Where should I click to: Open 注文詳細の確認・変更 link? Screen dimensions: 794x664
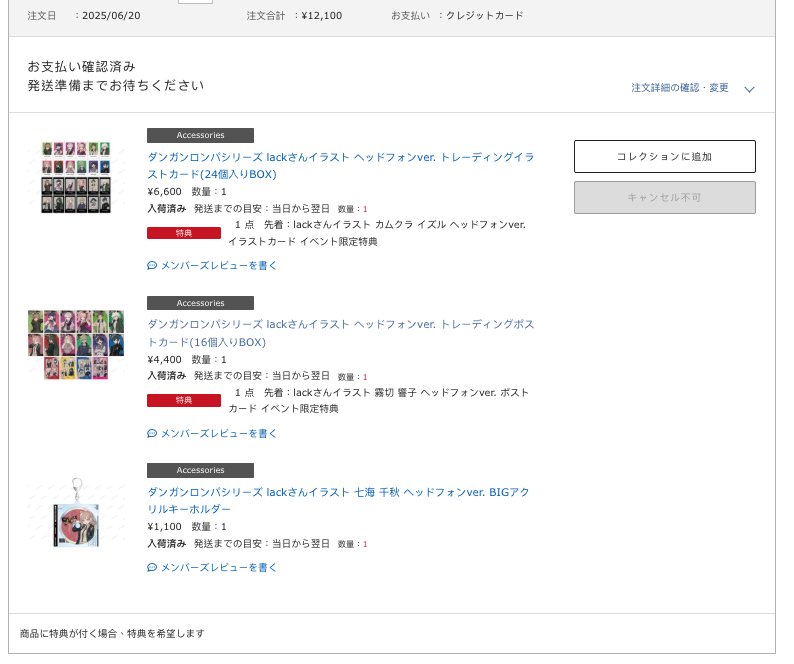click(x=680, y=88)
